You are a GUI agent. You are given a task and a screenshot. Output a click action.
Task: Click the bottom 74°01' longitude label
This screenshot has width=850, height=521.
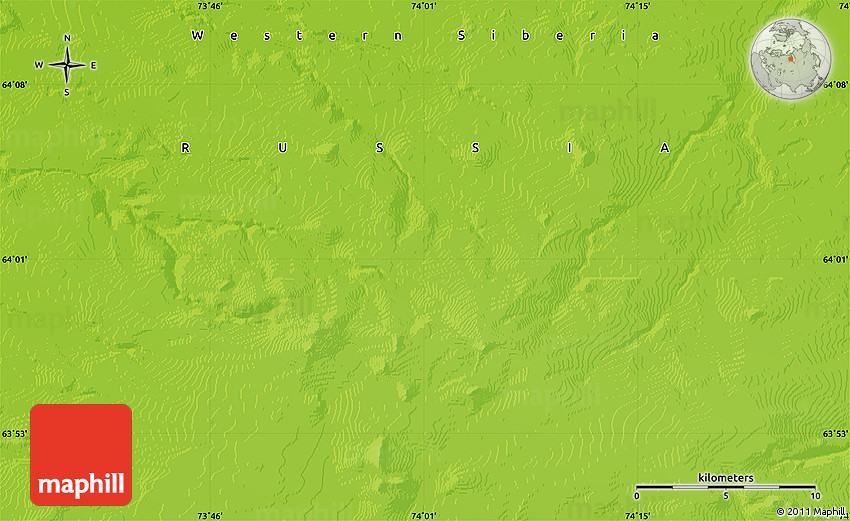(x=423, y=516)
